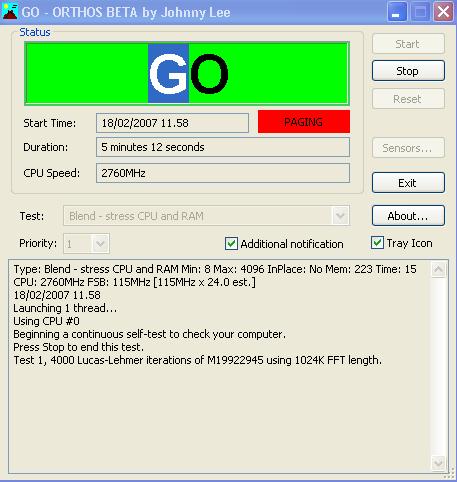The width and height of the screenshot is (457, 482).
Task: Click the greyed-out Reset button
Action: [408, 99]
